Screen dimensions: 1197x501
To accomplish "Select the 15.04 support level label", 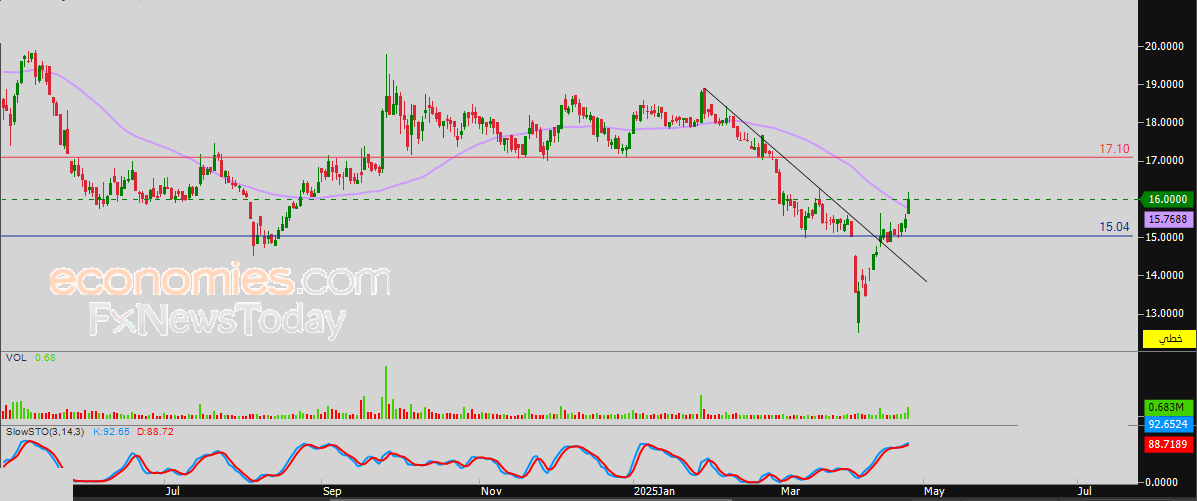I will (x=1115, y=226).
